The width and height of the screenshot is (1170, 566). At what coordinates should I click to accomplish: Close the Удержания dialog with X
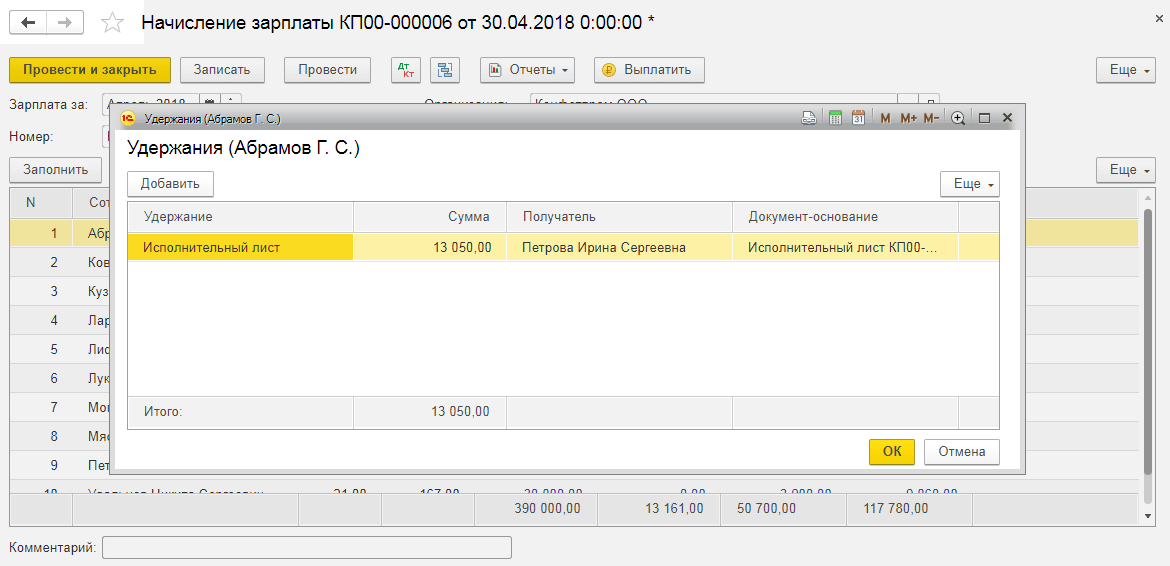(x=1007, y=118)
